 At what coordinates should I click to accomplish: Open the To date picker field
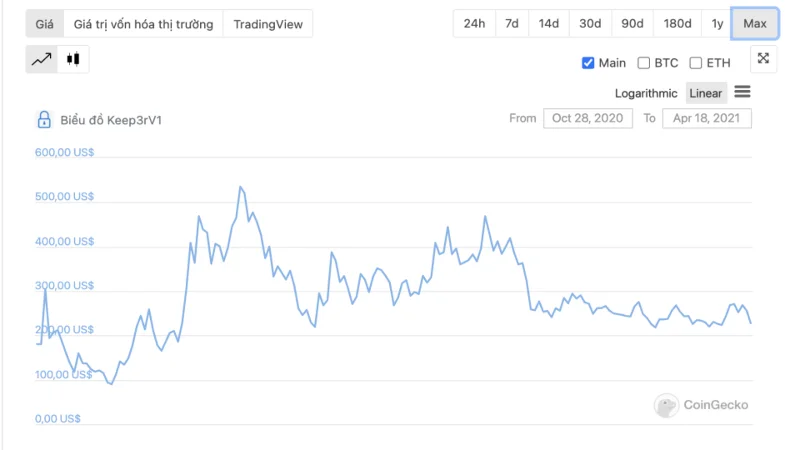(x=707, y=118)
